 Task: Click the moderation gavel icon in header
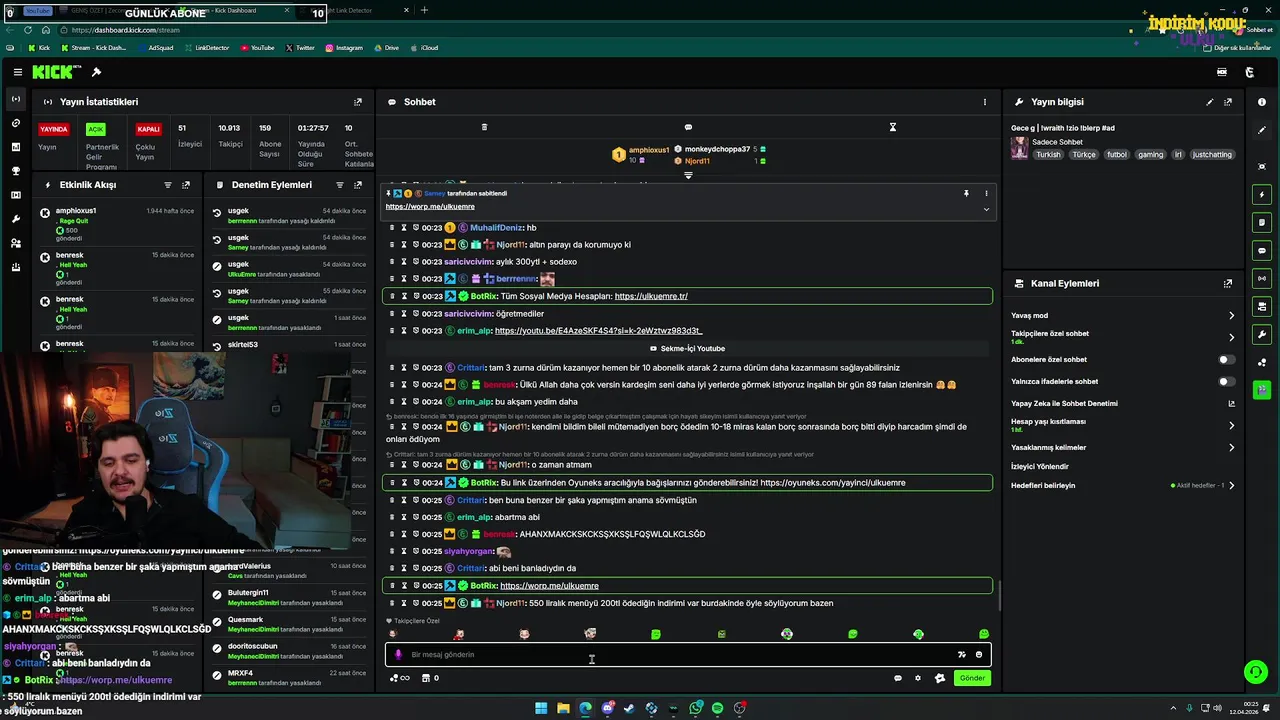click(96, 72)
